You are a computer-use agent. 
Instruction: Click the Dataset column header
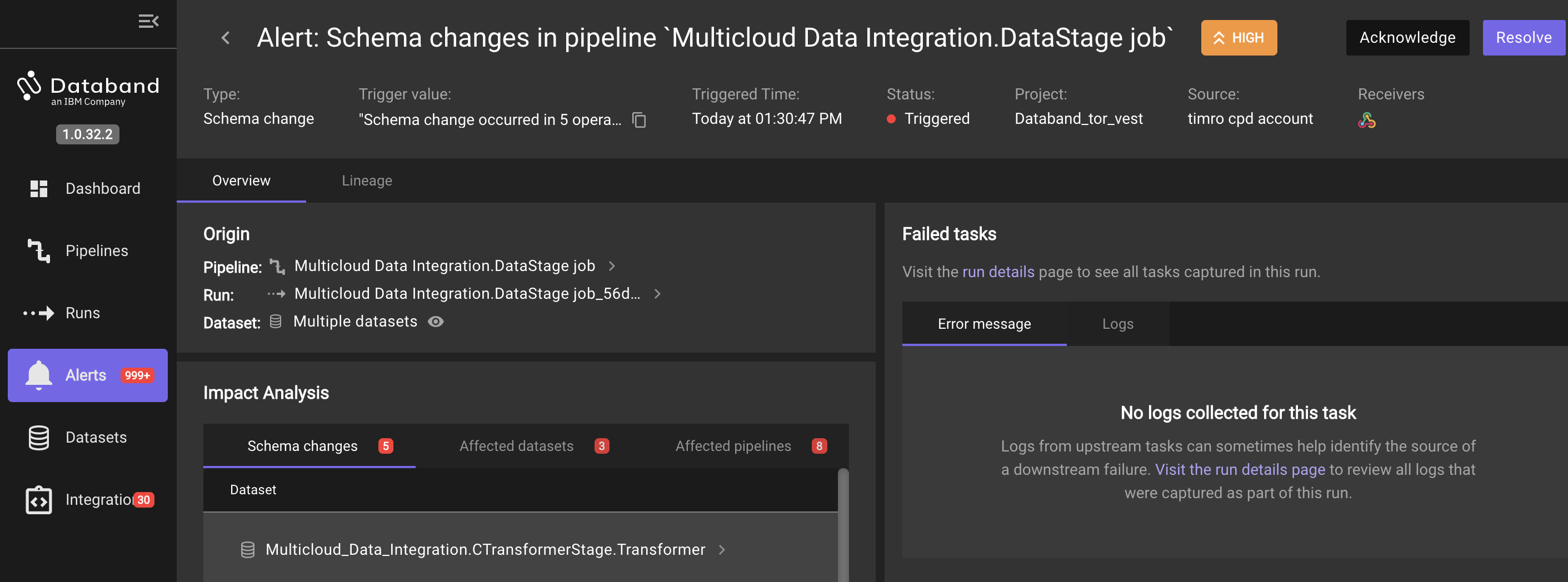(253, 490)
